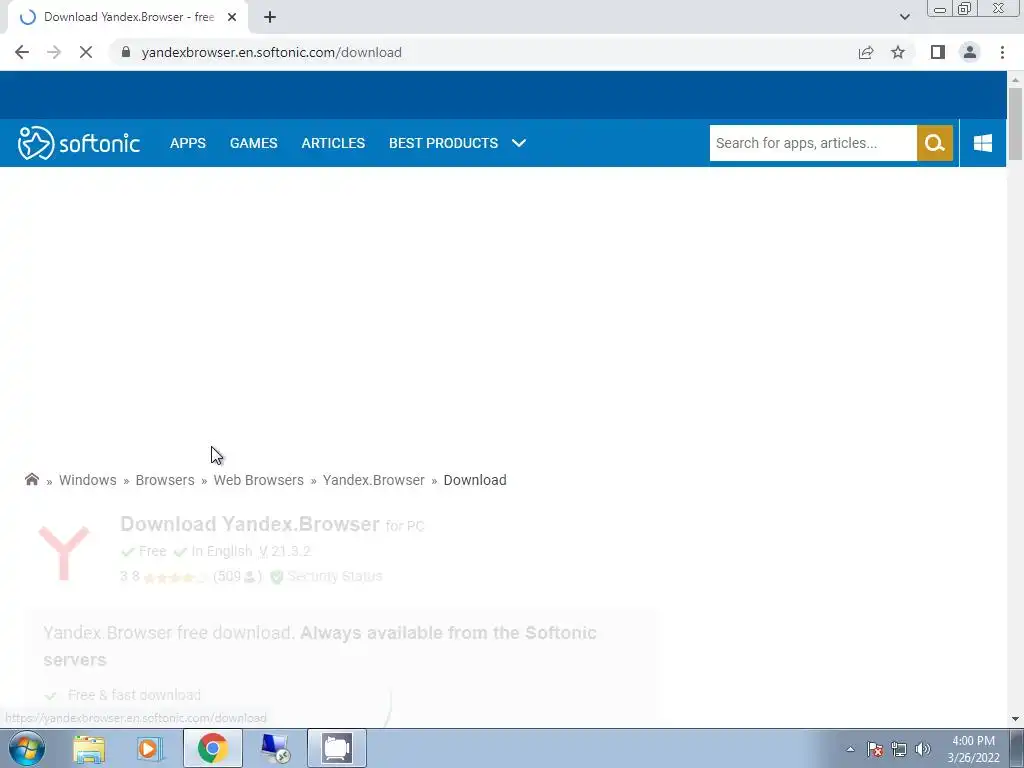Go back using the browser back arrow
The height and width of the screenshot is (768, 1024).
[22, 52]
